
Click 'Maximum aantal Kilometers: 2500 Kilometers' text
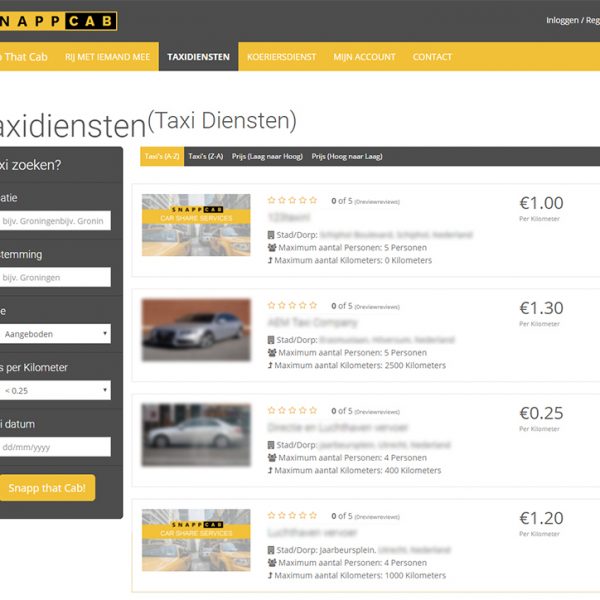(360, 365)
